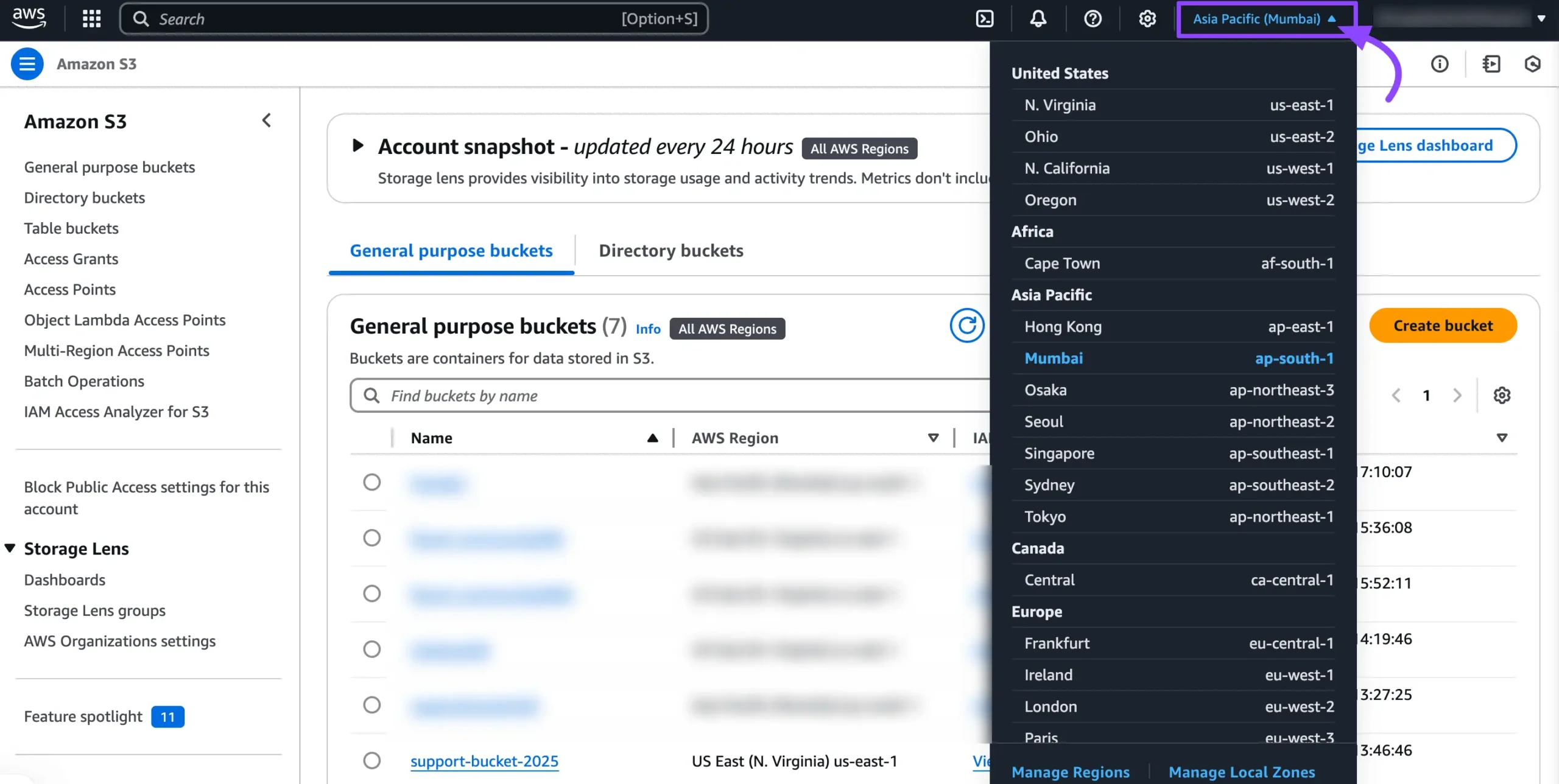Open Feature spotlight in side navigation
Viewport: 1559px width, 784px height.
click(83, 716)
